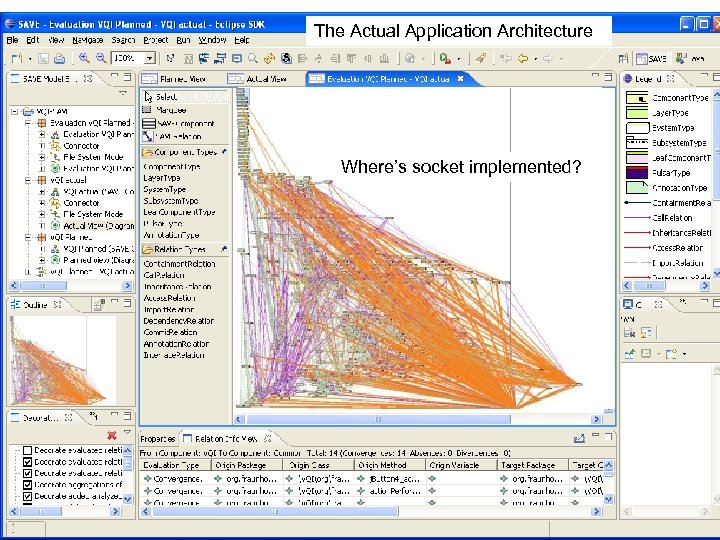Select SubsystemType in the palette
Image resolution: width=720 pixels, height=540 pixels.
click(x=170, y=201)
